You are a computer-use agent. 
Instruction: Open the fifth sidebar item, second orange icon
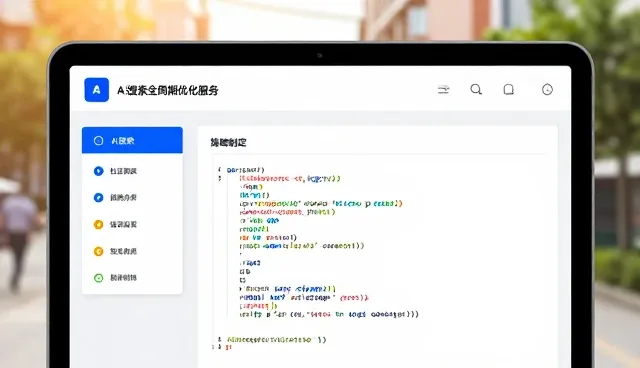pyautogui.click(x=132, y=251)
